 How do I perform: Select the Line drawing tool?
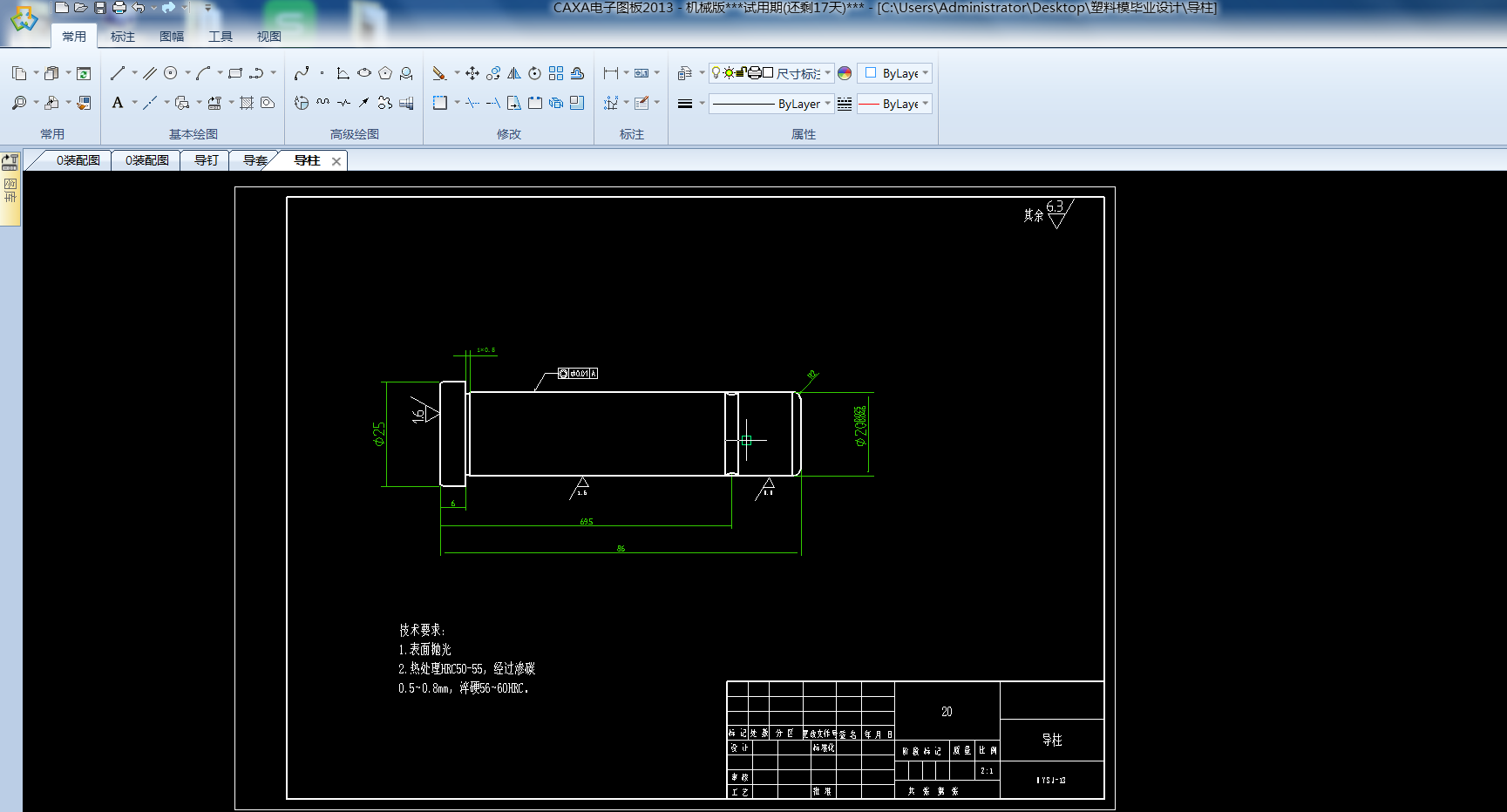coord(118,73)
